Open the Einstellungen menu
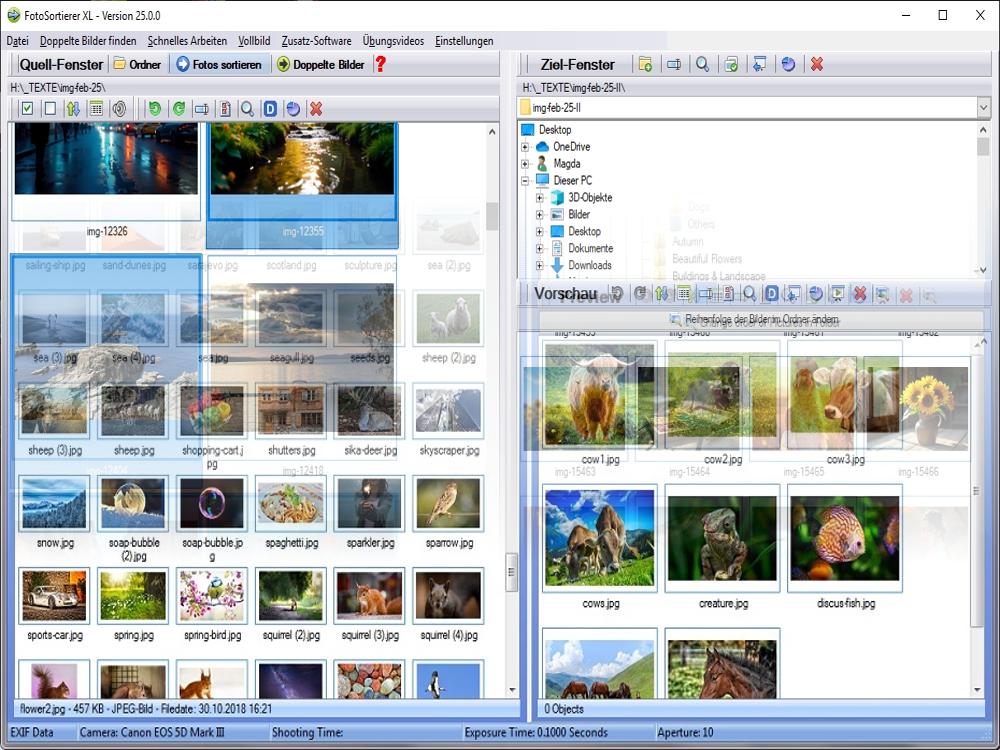This screenshot has height=750, width=1000. point(464,41)
